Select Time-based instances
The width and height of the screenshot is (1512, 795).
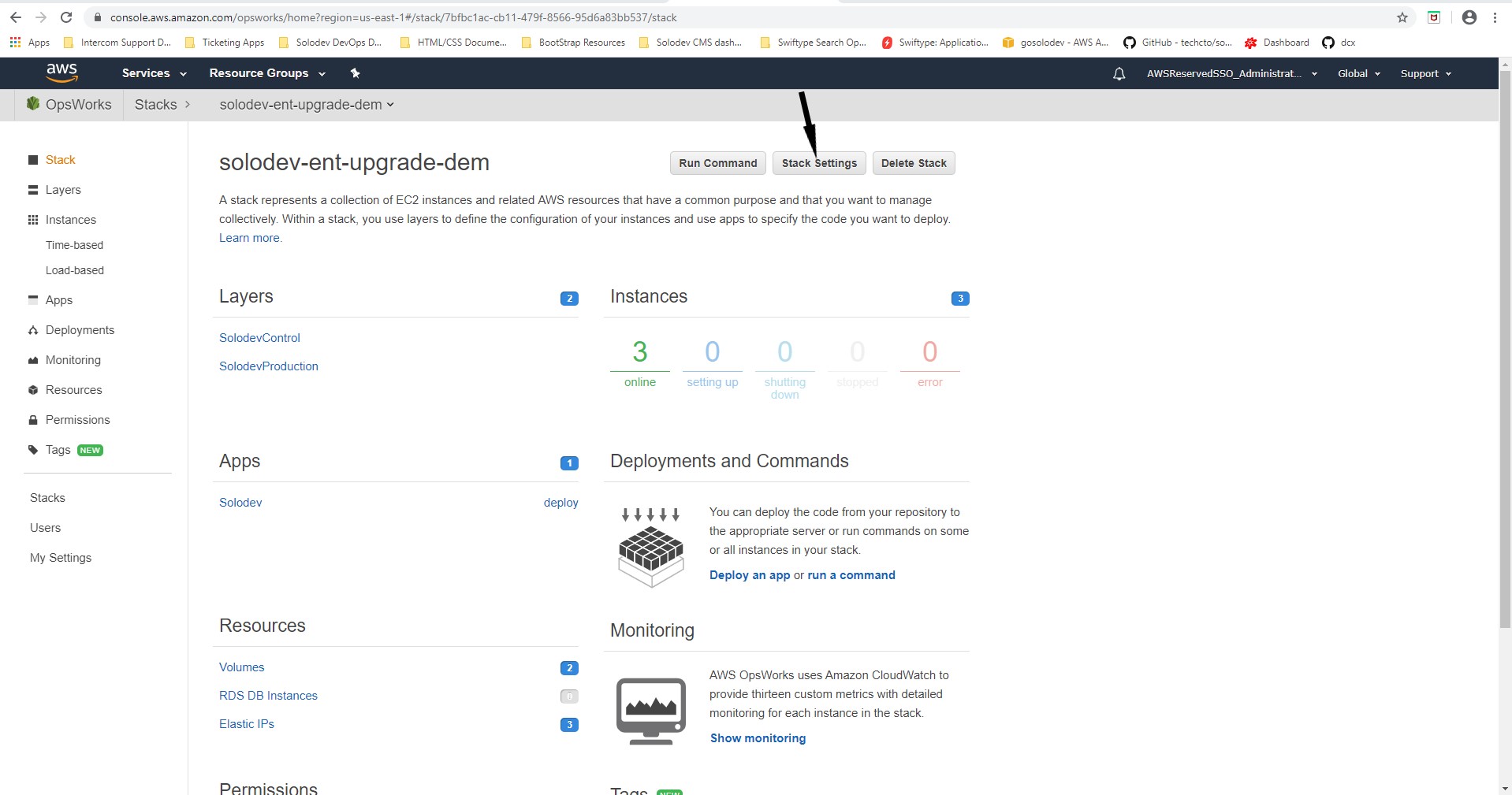tap(74, 245)
